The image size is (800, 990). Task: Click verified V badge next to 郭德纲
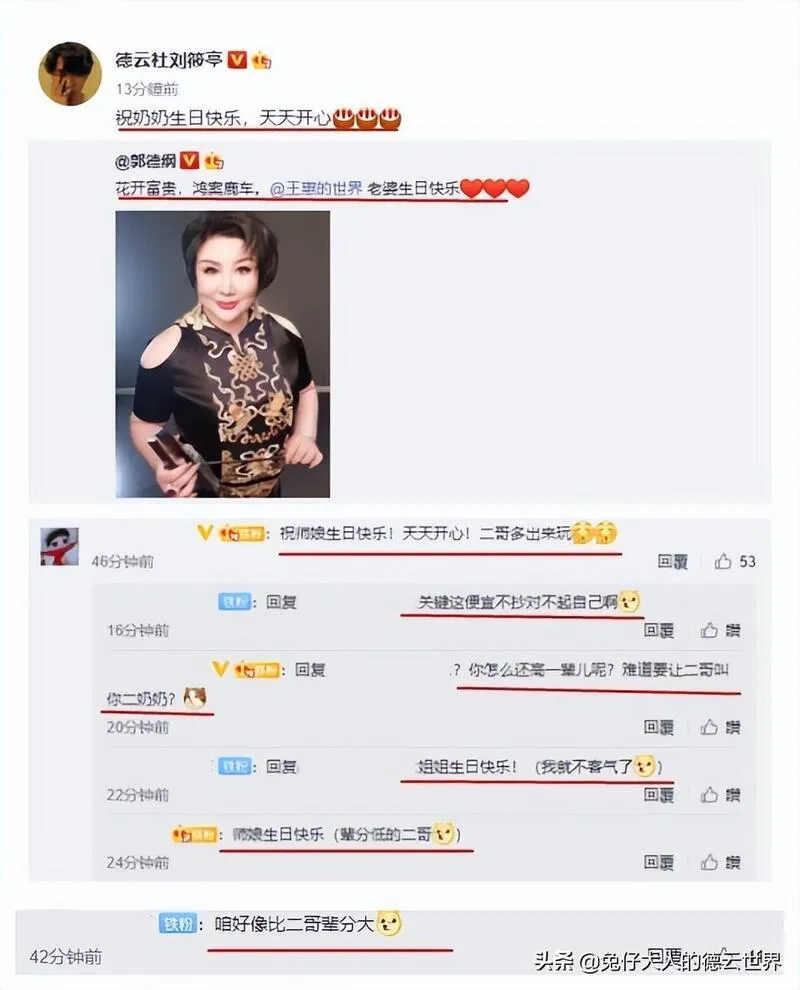(x=189, y=160)
